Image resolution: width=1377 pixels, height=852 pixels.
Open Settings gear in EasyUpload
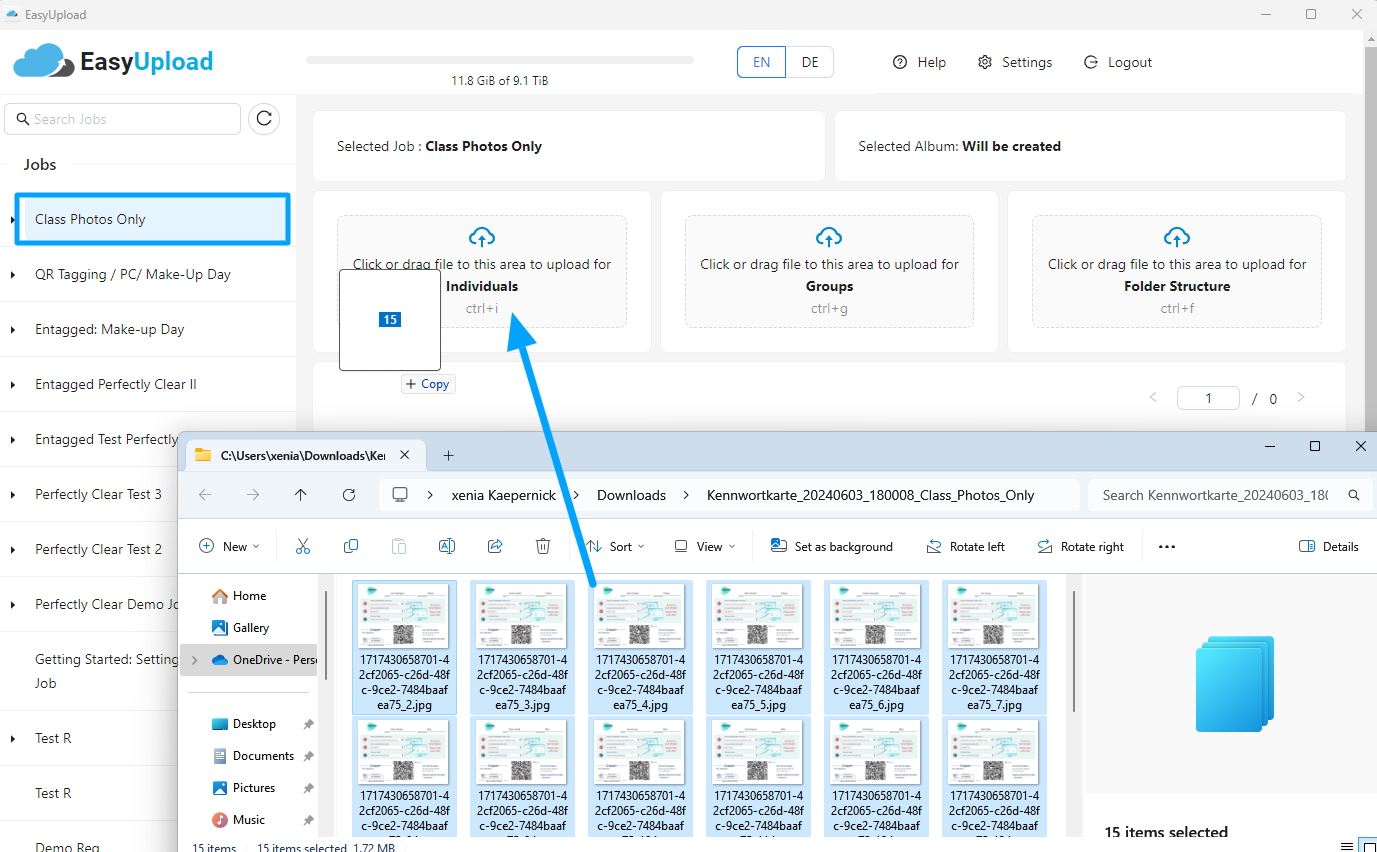click(x=985, y=62)
